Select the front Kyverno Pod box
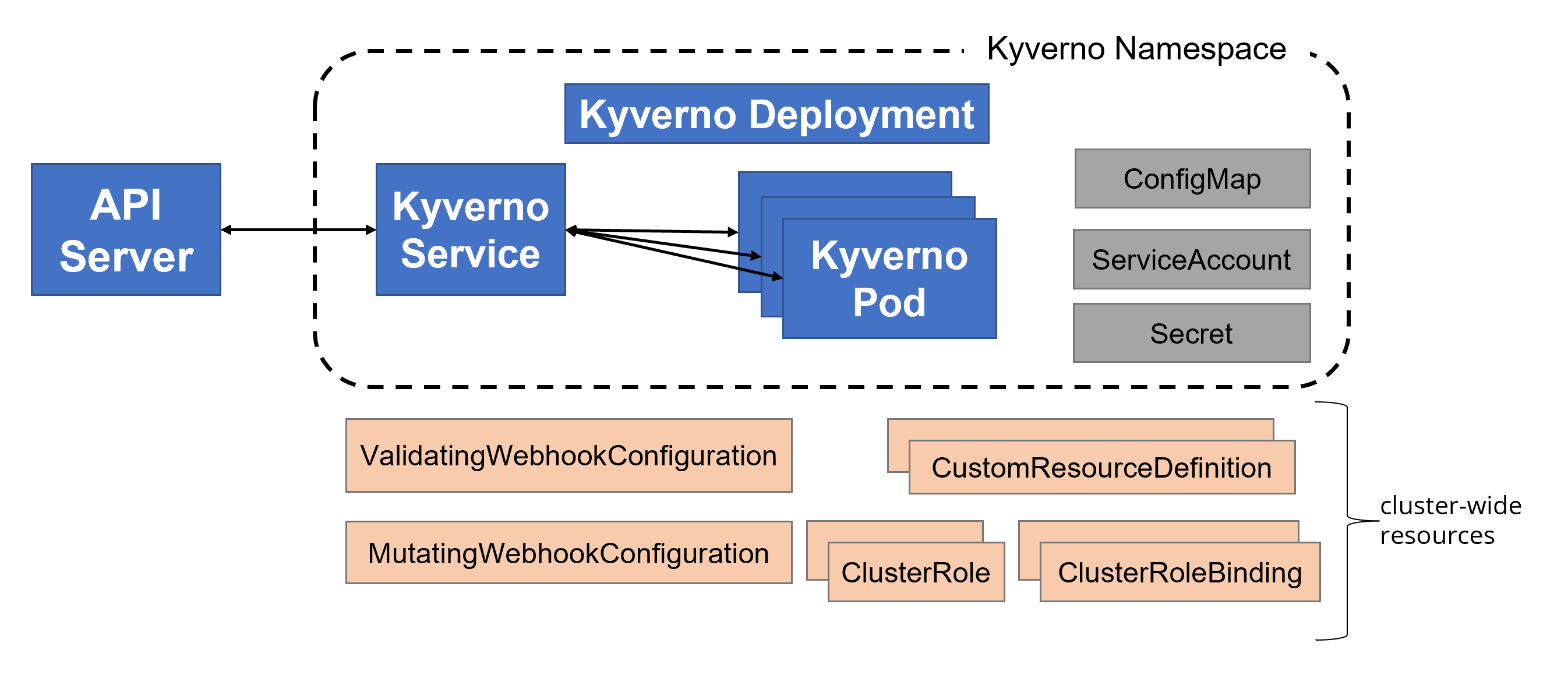This screenshot has width=1568, height=696. [x=889, y=278]
